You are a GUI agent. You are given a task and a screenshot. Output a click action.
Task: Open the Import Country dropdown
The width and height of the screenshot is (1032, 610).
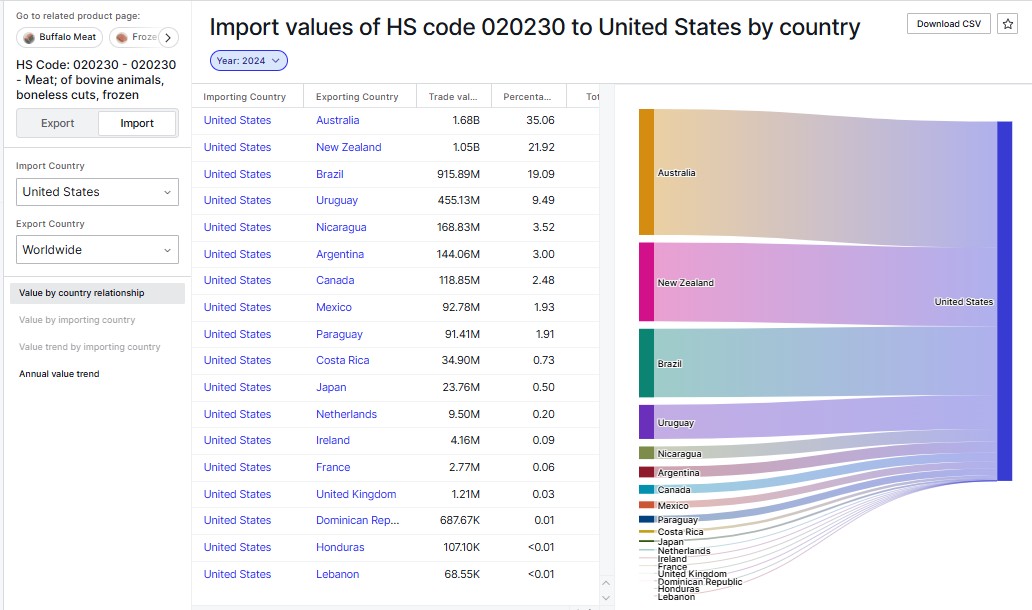point(97,191)
